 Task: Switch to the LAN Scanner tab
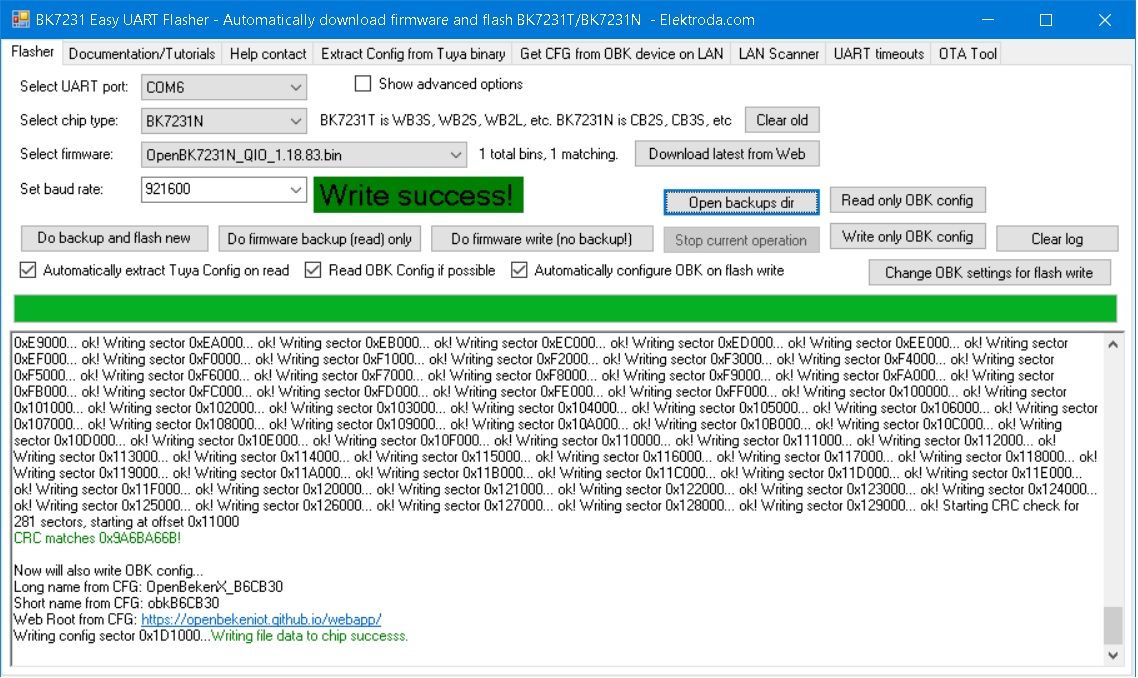pos(778,54)
